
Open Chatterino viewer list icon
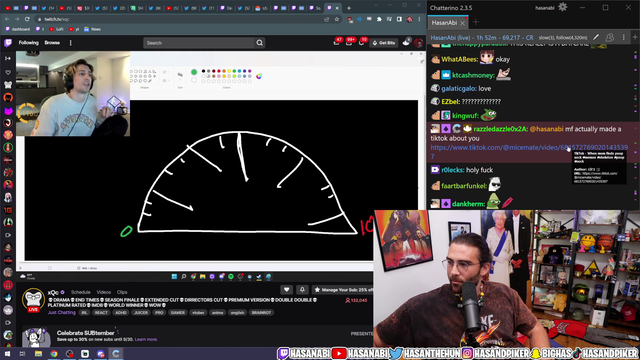click(x=609, y=37)
